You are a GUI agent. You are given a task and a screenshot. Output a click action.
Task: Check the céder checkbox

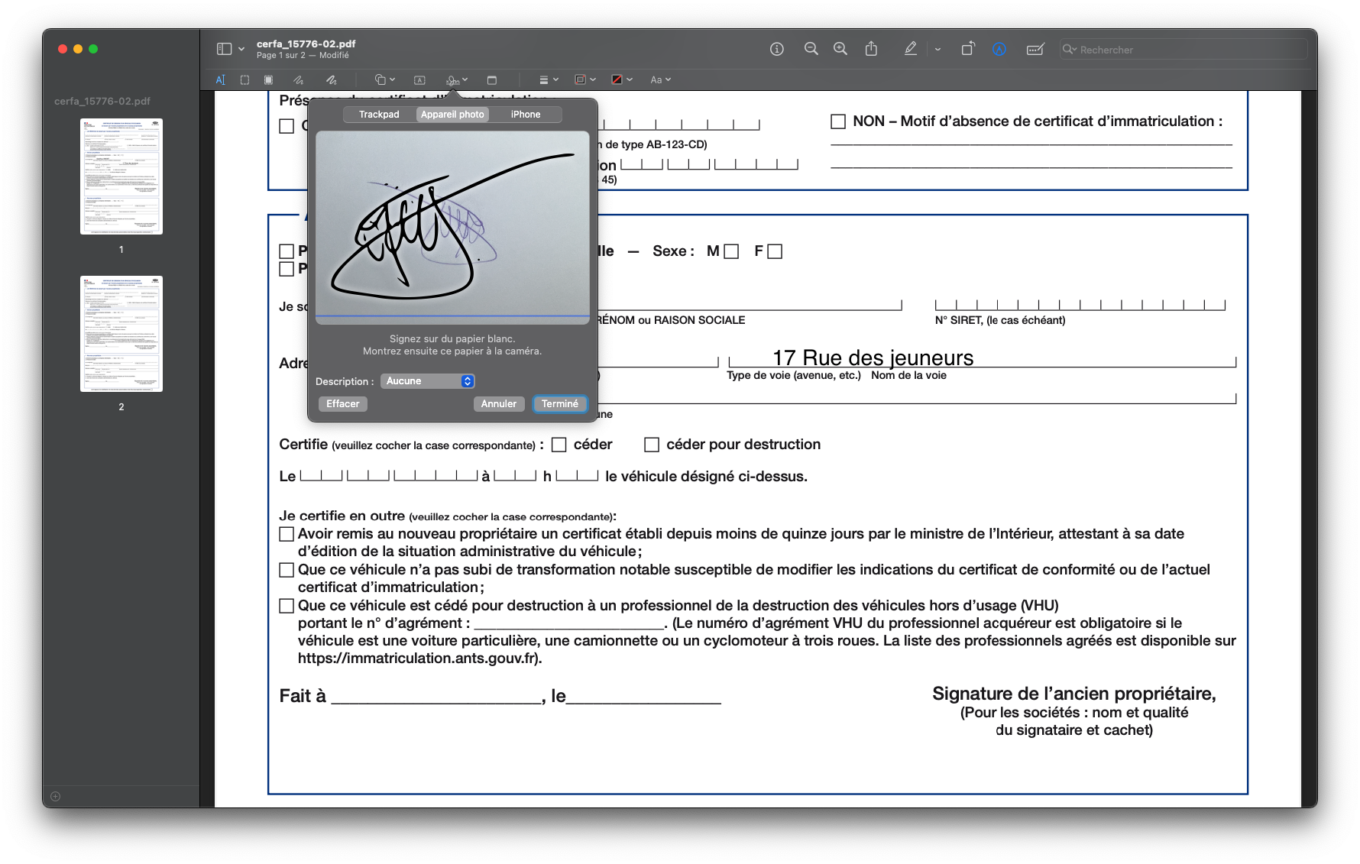tap(559, 445)
